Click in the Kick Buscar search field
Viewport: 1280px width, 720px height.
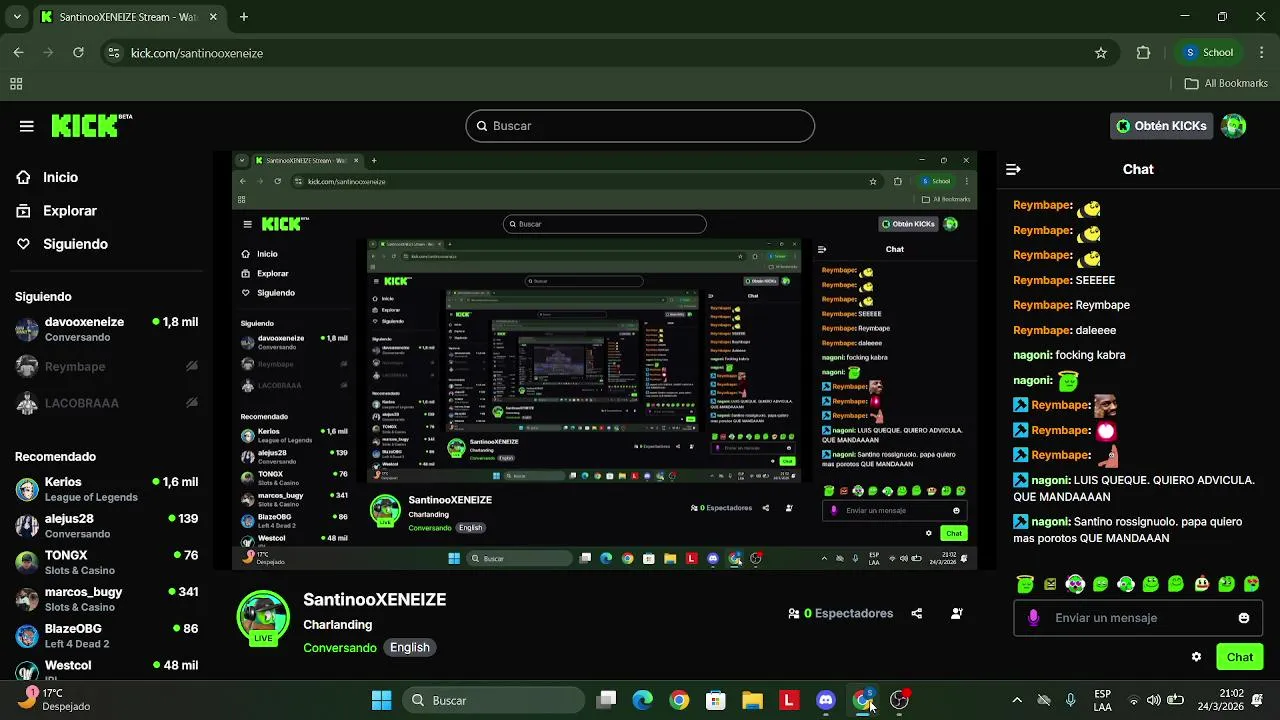click(x=640, y=126)
